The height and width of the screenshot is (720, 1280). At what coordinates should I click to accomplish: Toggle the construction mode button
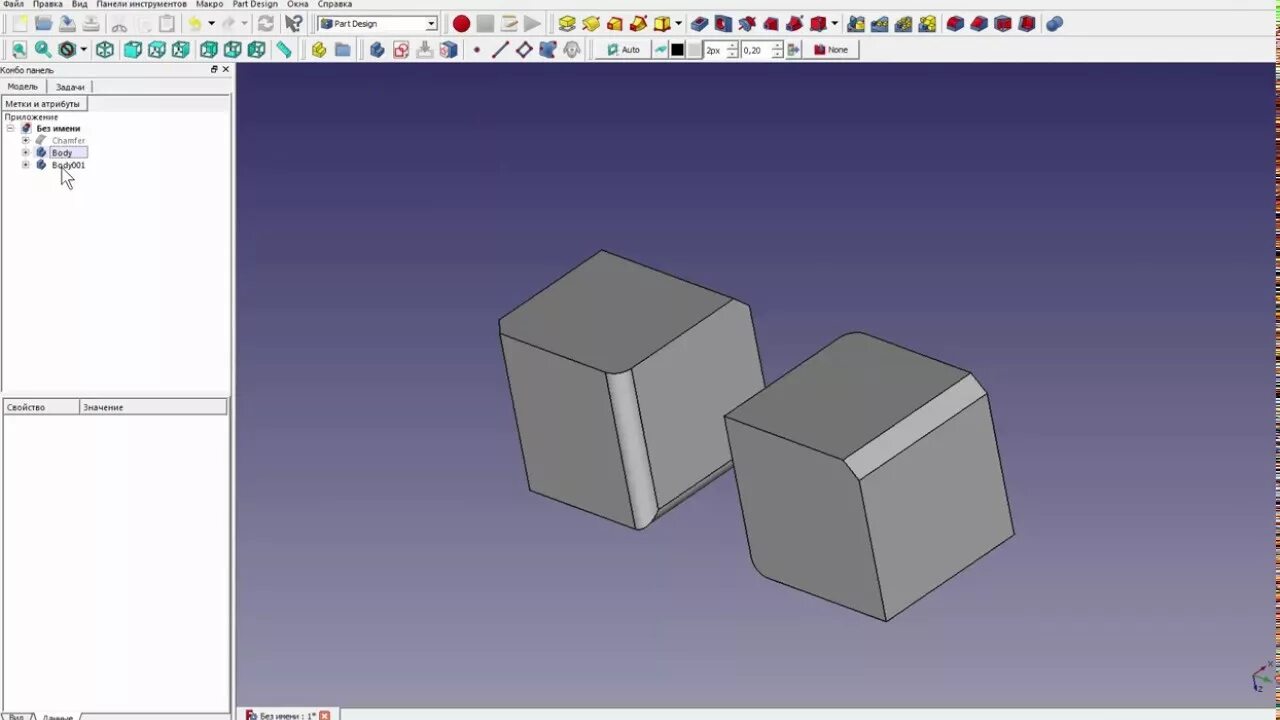pos(661,49)
